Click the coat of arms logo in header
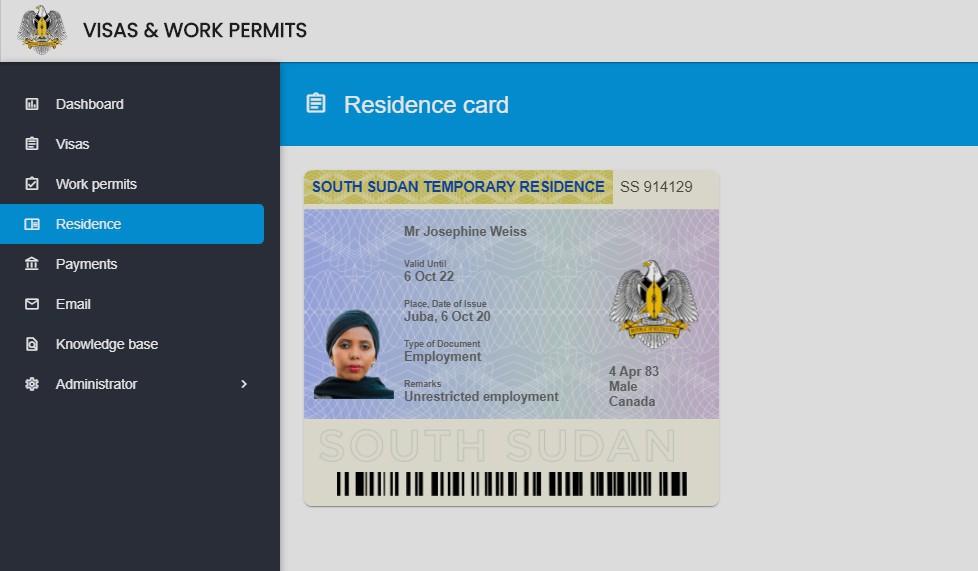Screen dimensions: 978x571 [42, 29]
